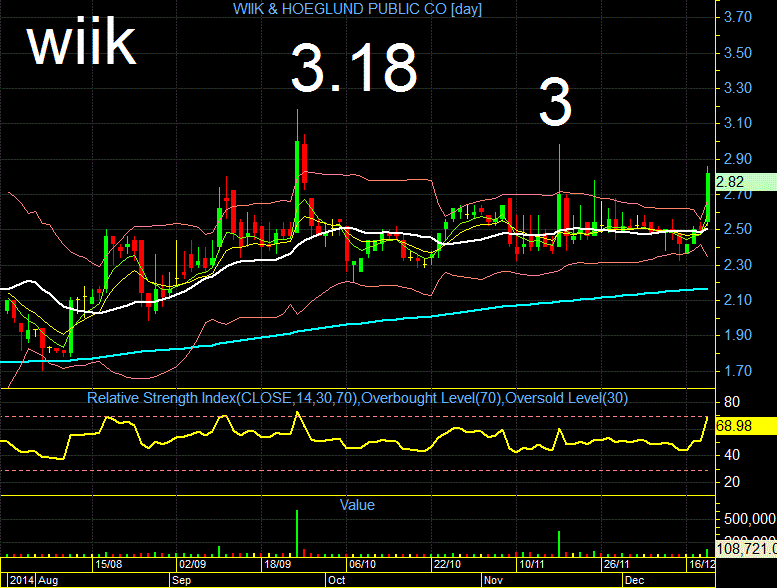Click the tallest green volume bar

297,534
